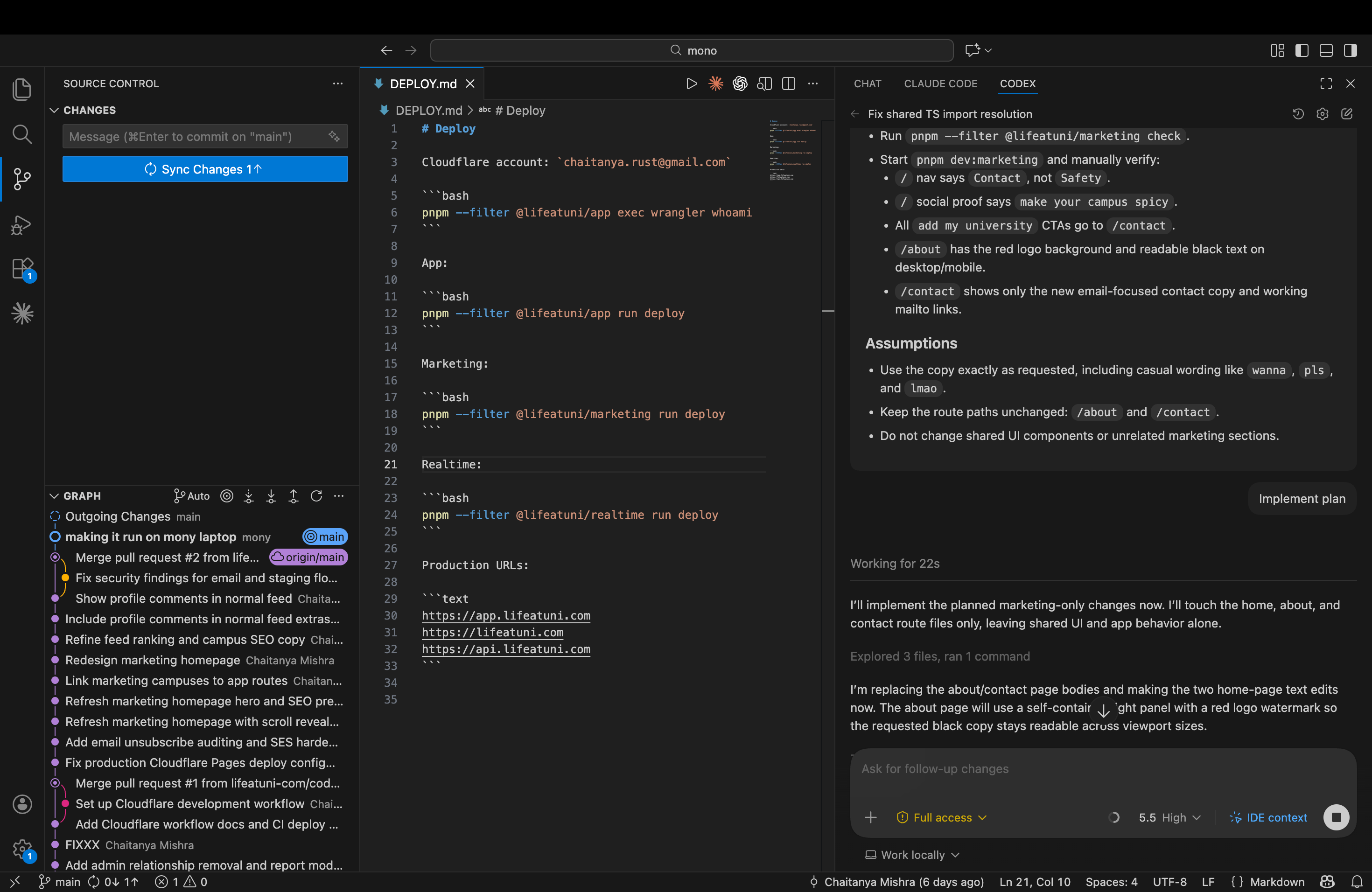
Task: Switch to the CHAT tab
Action: [x=867, y=84]
